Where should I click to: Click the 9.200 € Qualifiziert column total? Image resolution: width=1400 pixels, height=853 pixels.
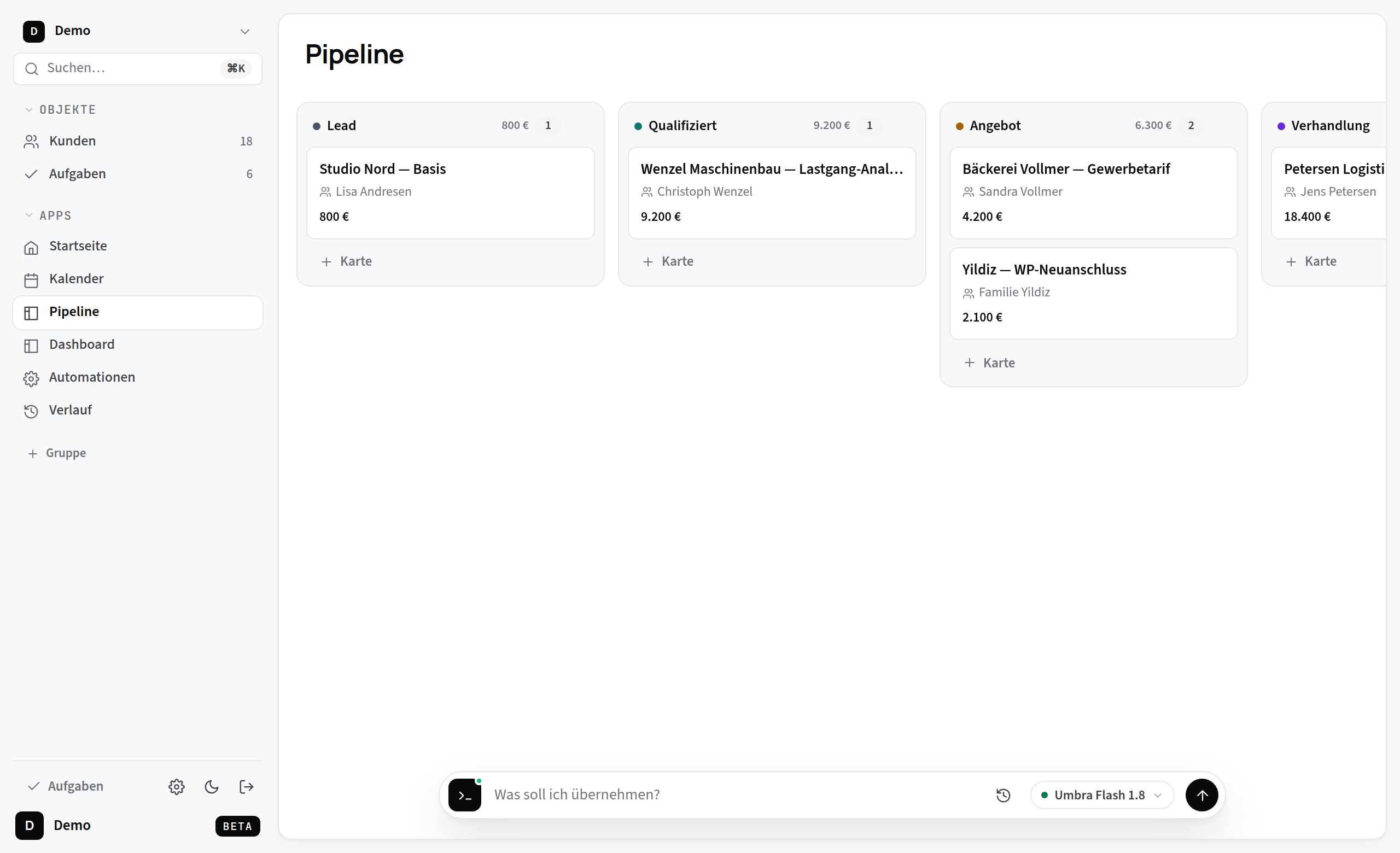831,126
